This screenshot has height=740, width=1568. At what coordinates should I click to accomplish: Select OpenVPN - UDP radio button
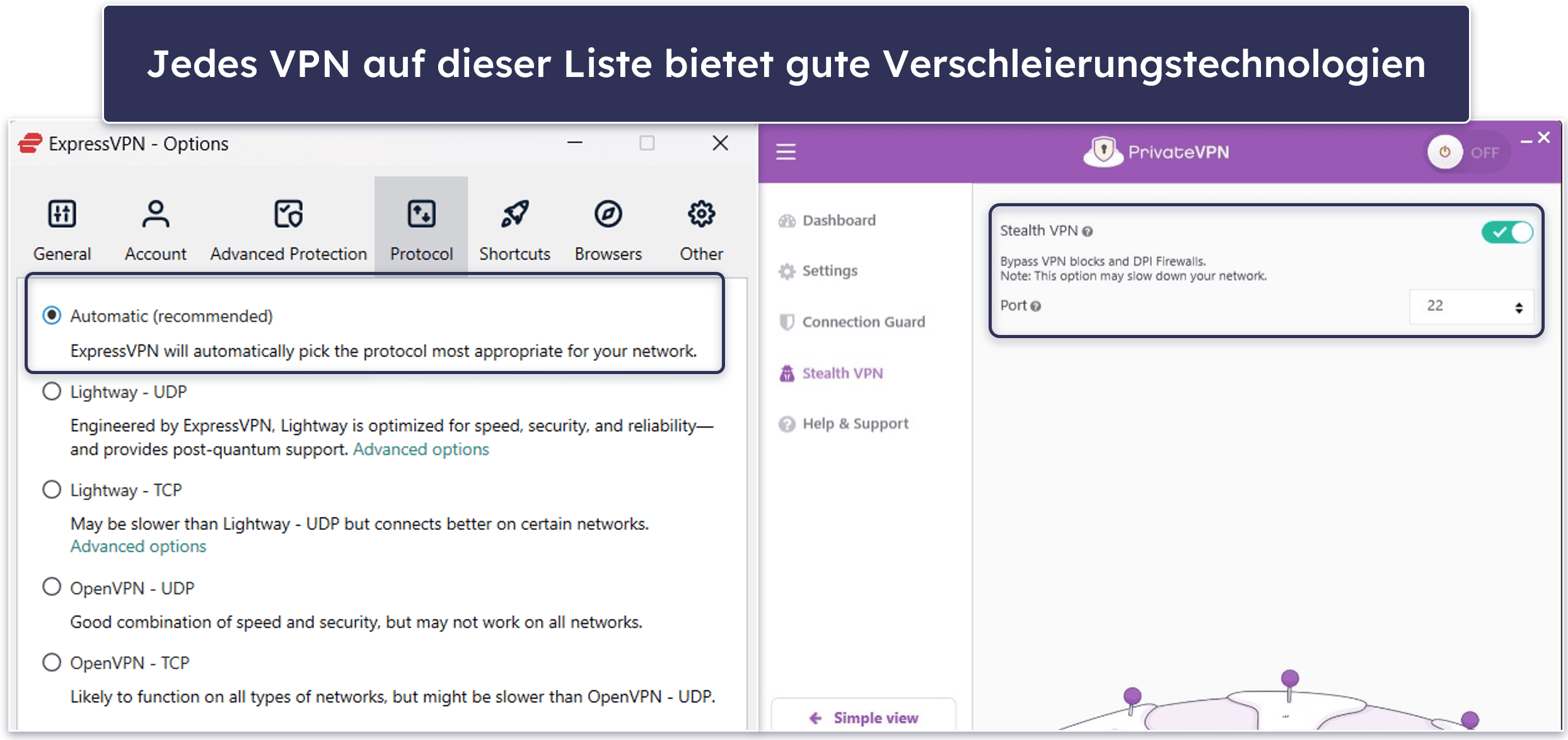tap(52, 587)
